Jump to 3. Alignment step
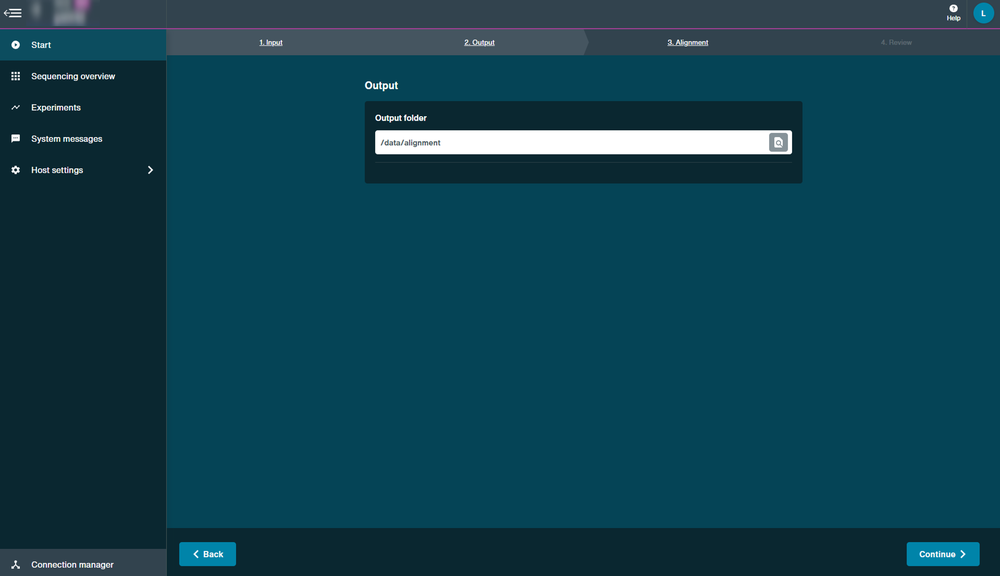The image size is (1000, 576). [x=688, y=42]
